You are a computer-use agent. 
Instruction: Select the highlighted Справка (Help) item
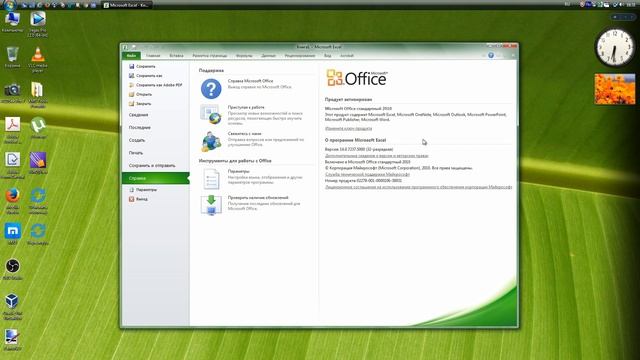156,178
